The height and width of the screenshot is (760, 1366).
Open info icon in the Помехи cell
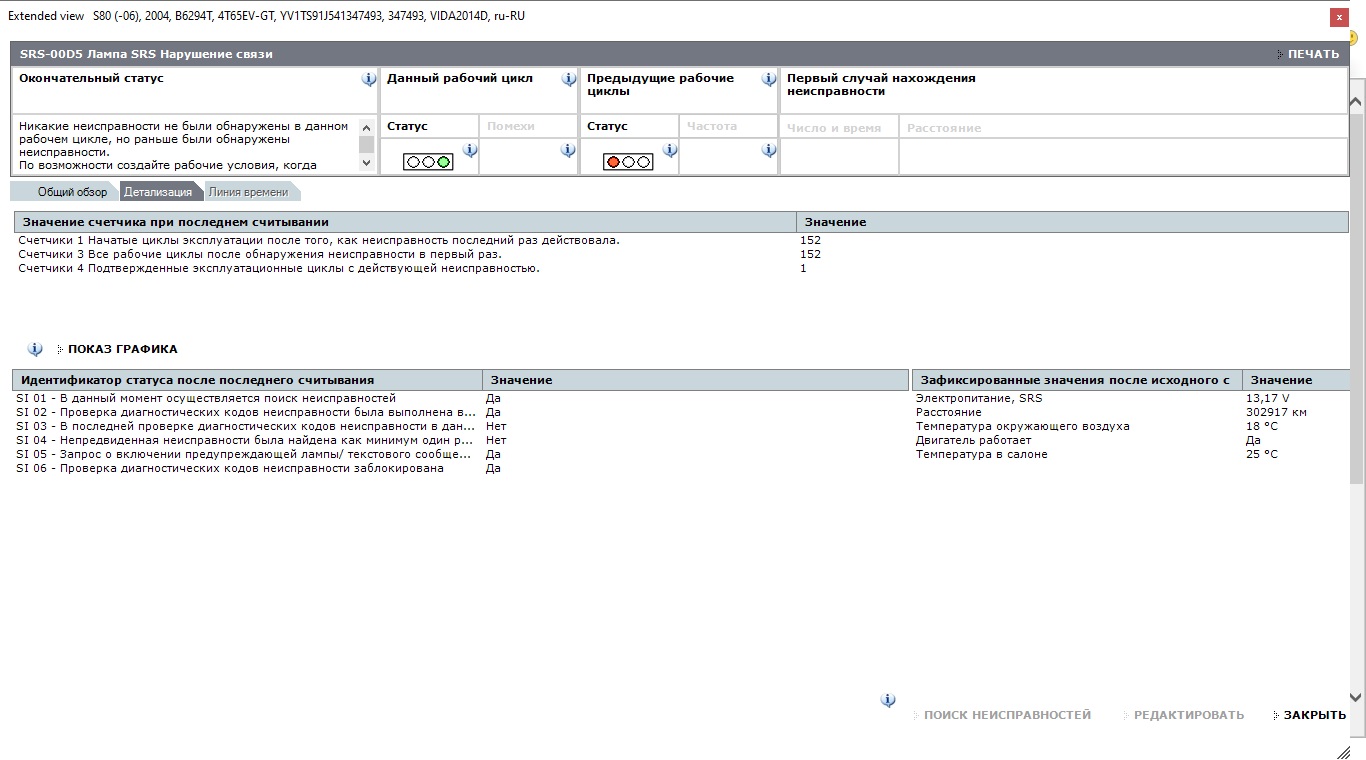coord(568,151)
